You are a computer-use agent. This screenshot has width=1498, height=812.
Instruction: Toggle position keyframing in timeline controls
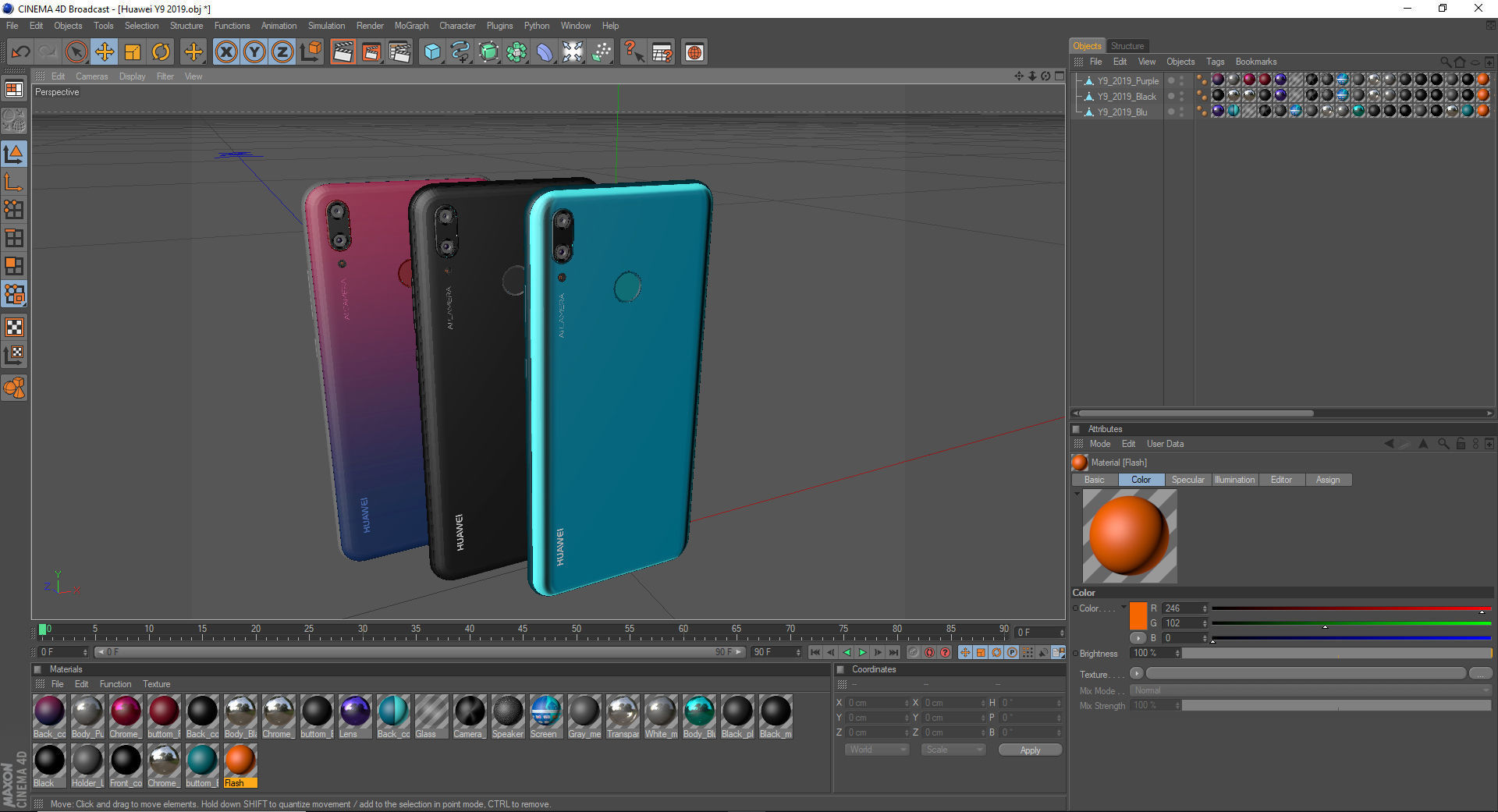point(965,652)
